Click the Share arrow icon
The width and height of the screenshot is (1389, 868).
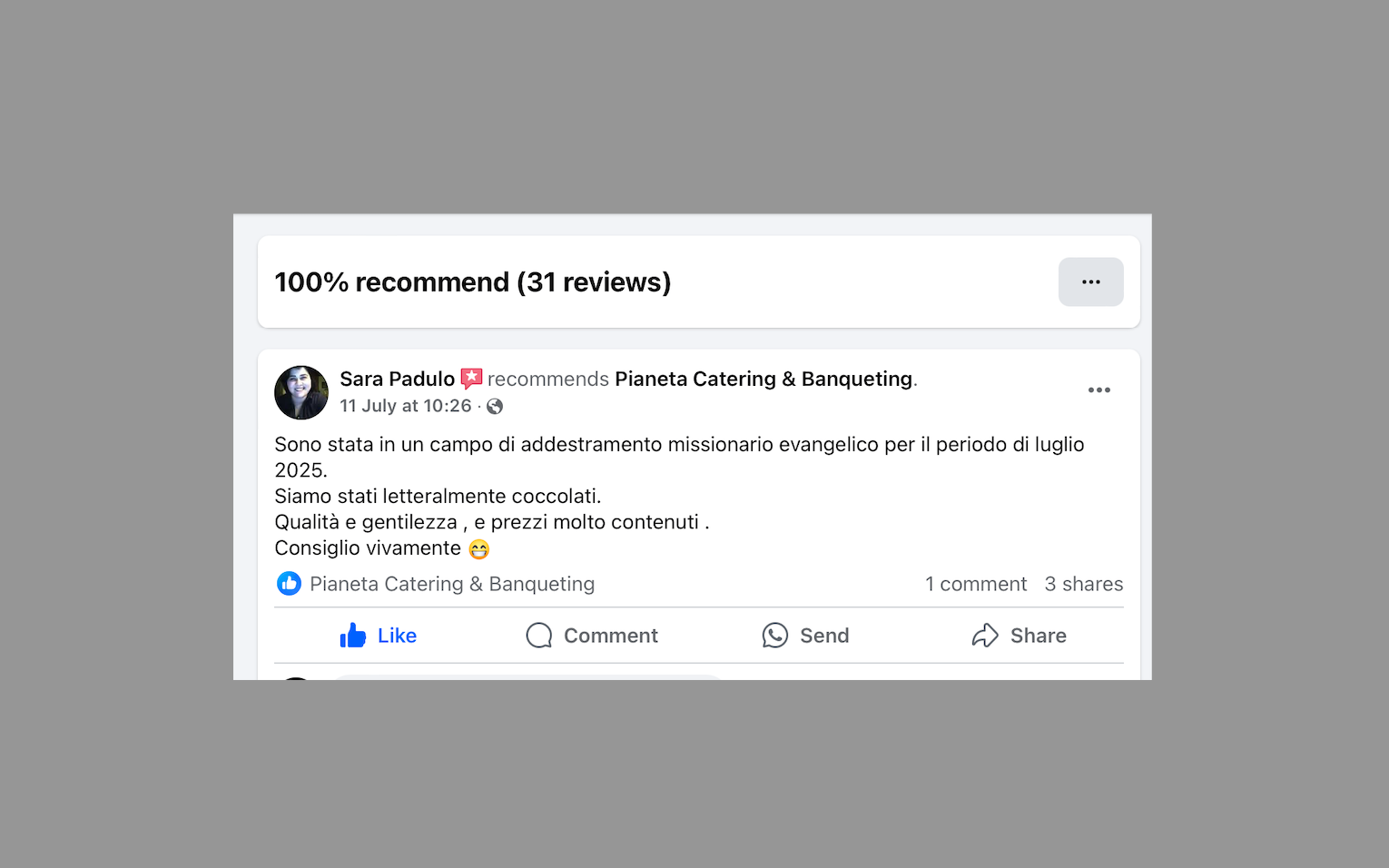tap(985, 635)
